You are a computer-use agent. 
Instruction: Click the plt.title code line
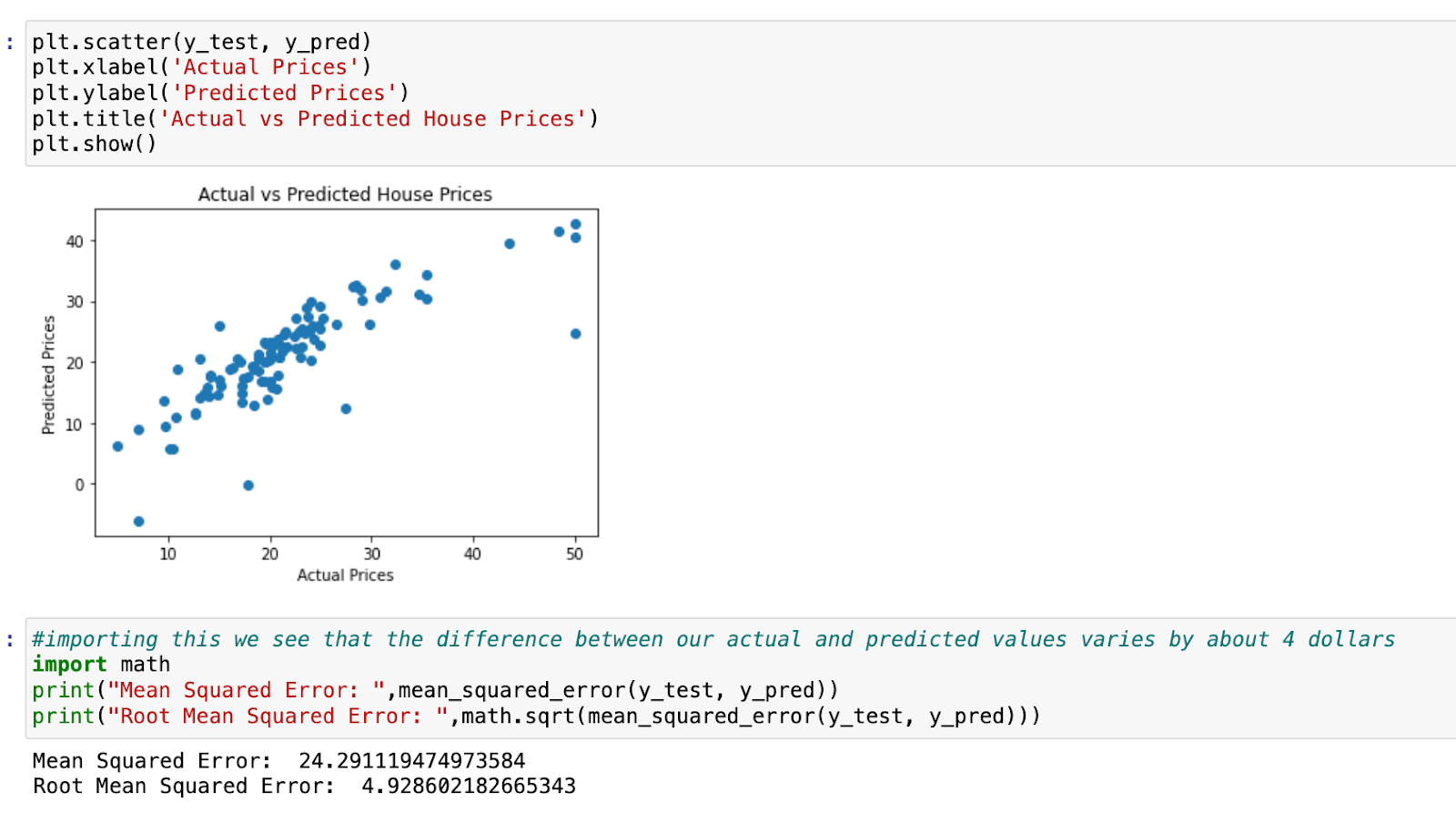coord(315,118)
